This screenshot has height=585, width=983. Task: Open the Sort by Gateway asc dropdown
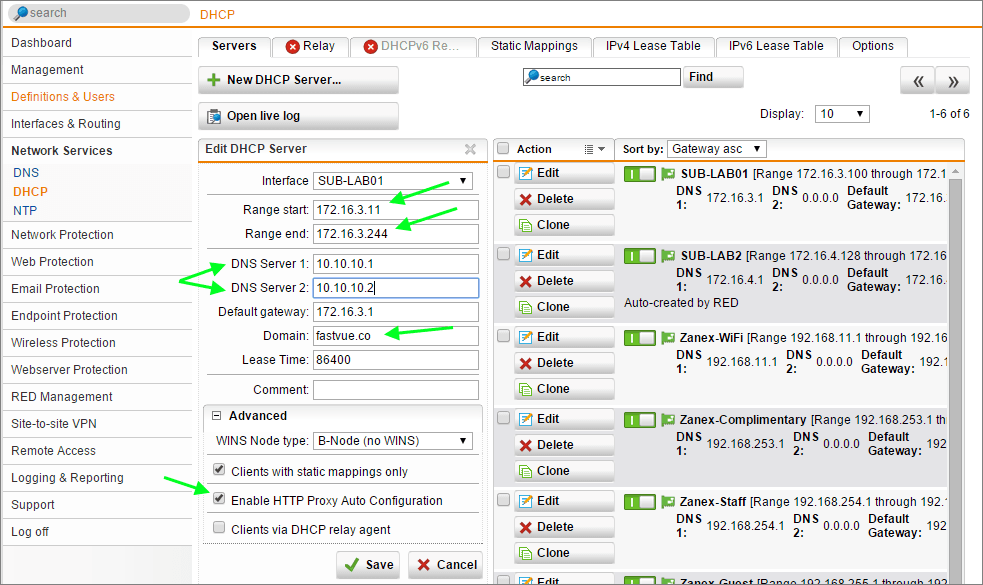tap(717, 149)
